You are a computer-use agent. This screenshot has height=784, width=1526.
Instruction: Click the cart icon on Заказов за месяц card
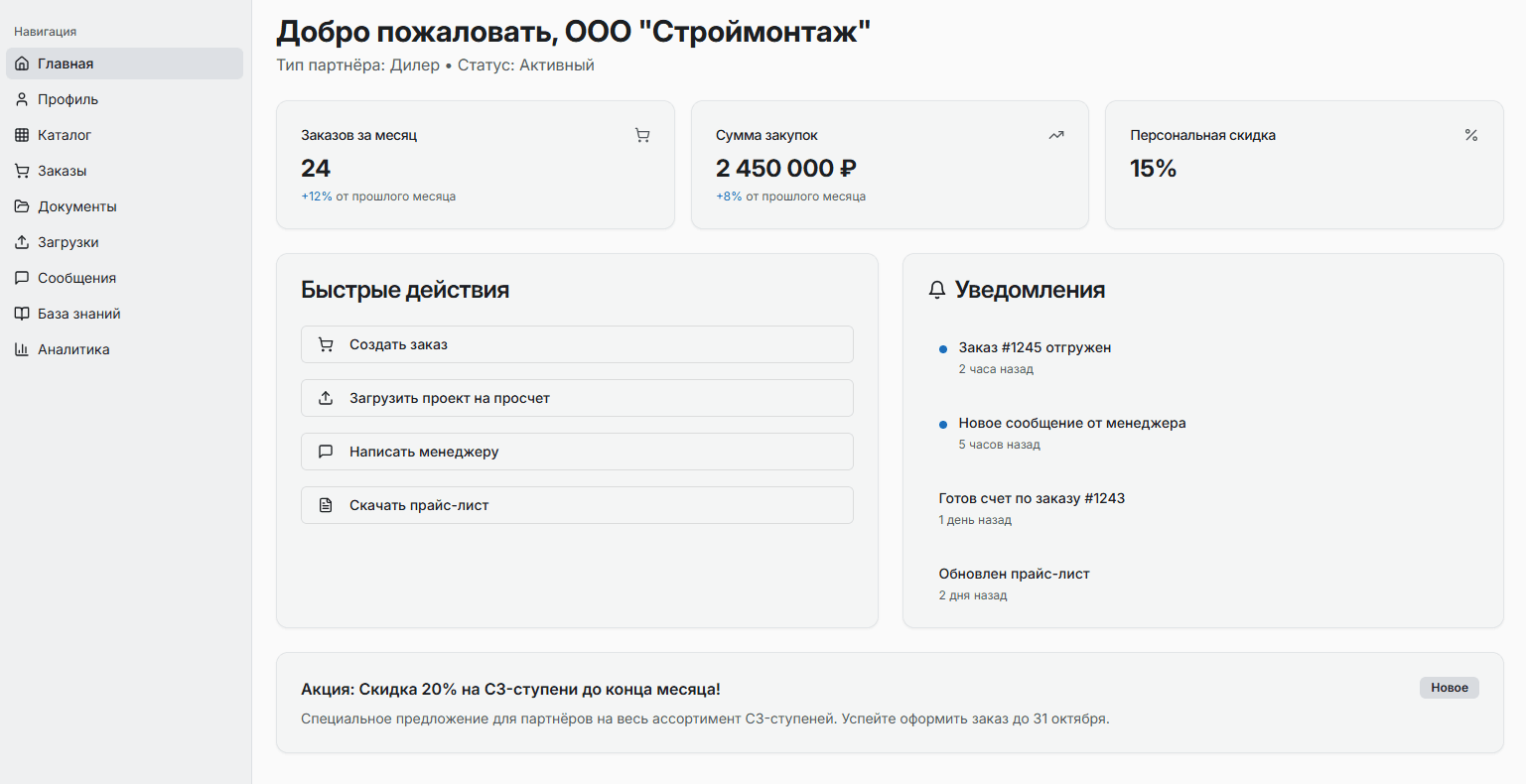click(643, 134)
